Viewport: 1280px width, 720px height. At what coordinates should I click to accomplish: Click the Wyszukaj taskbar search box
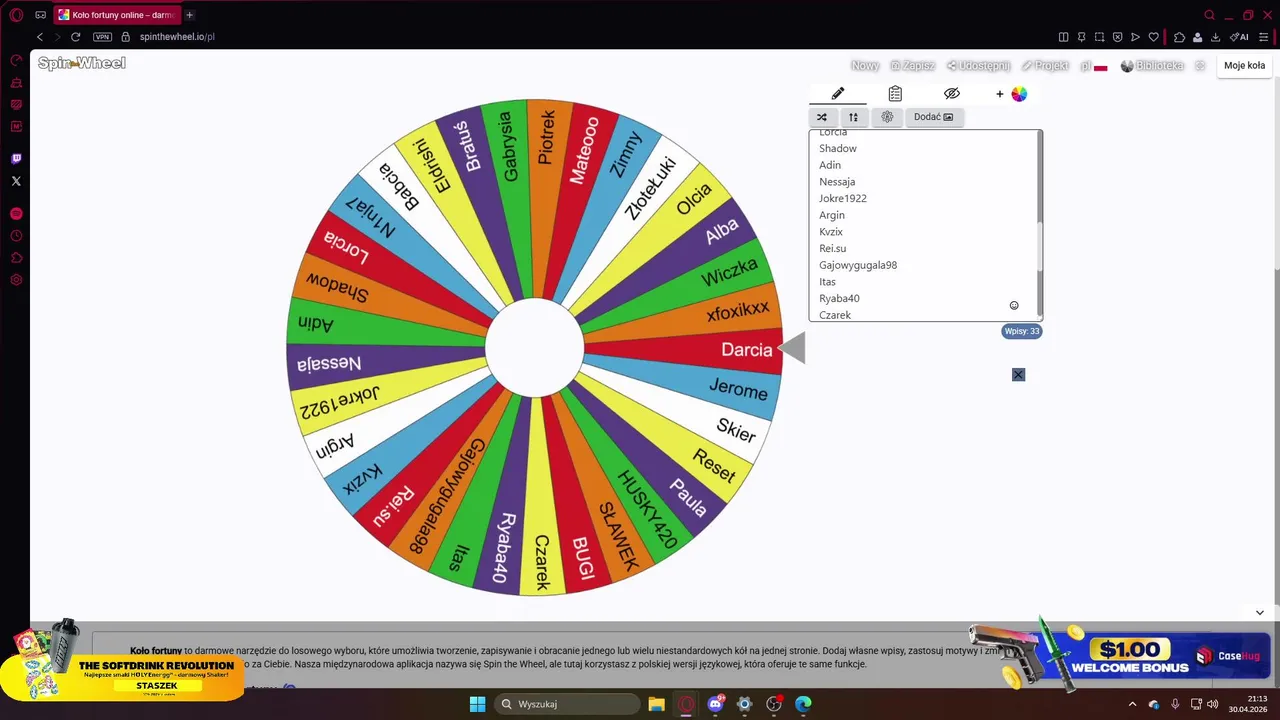[567, 704]
